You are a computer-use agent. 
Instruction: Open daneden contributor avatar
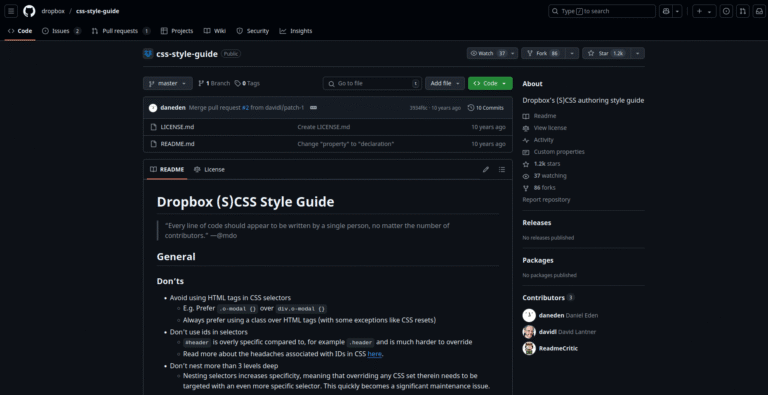[x=529, y=316]
